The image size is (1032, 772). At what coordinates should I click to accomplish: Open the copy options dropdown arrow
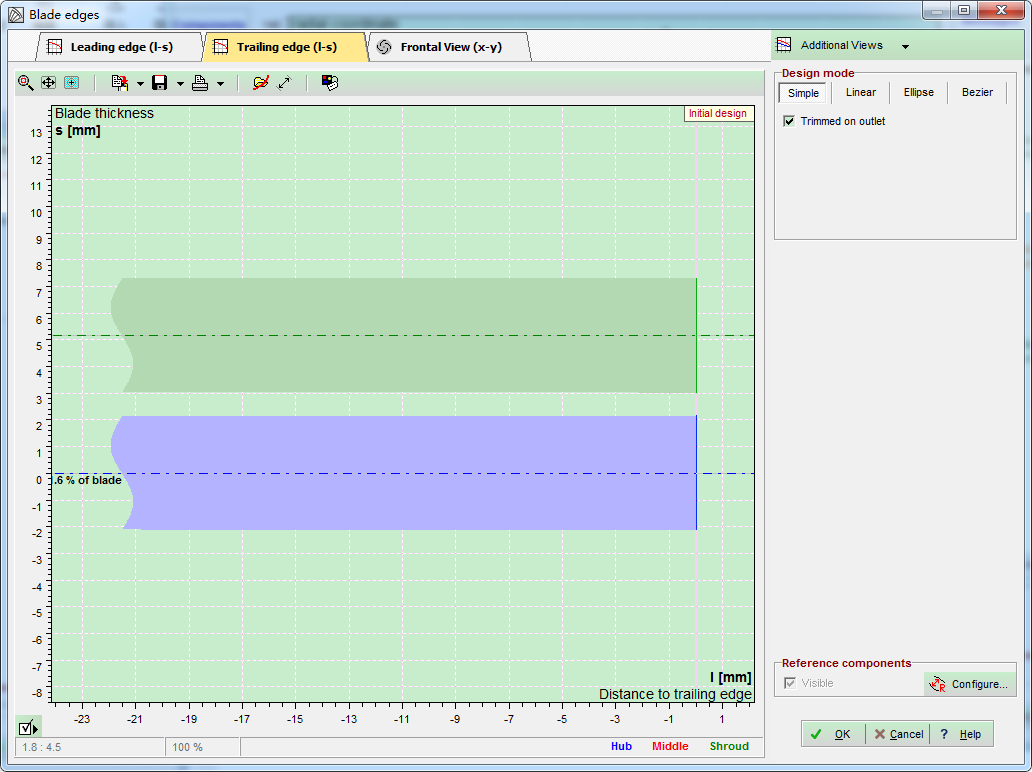(140, 84)
